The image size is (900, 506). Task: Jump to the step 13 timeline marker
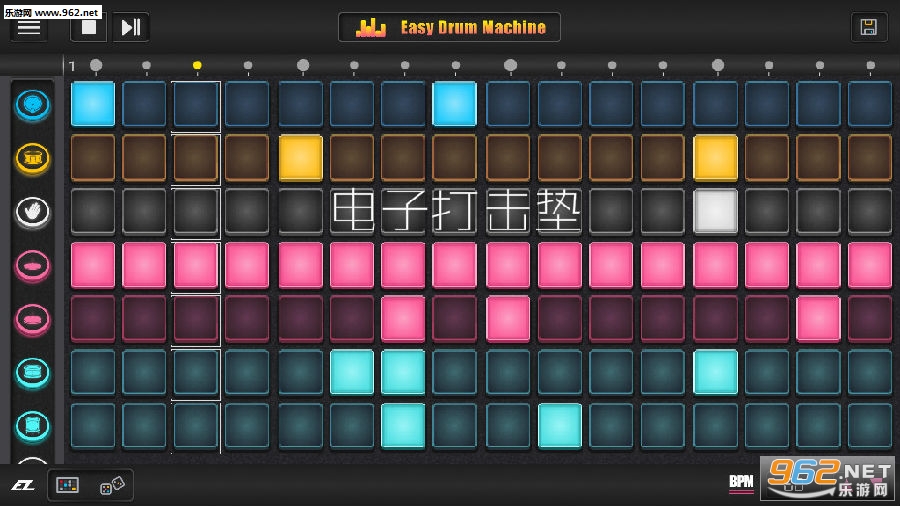pyautogui.click(x=717, y=65)
